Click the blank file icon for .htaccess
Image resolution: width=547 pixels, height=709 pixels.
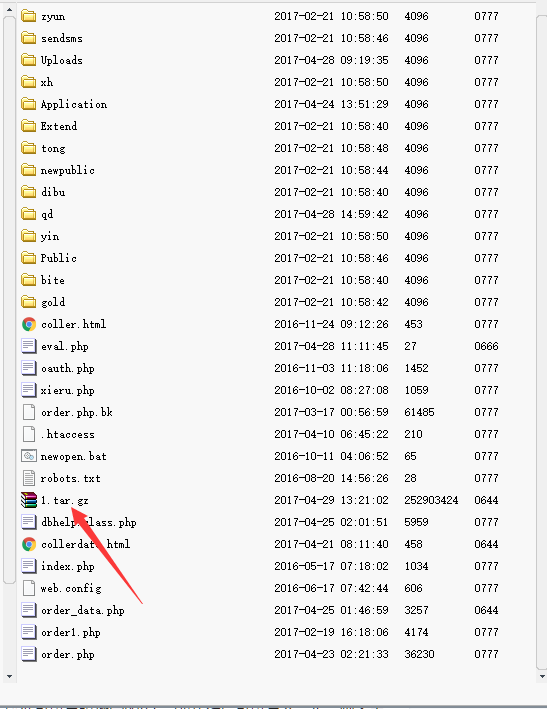click(29, 434)
